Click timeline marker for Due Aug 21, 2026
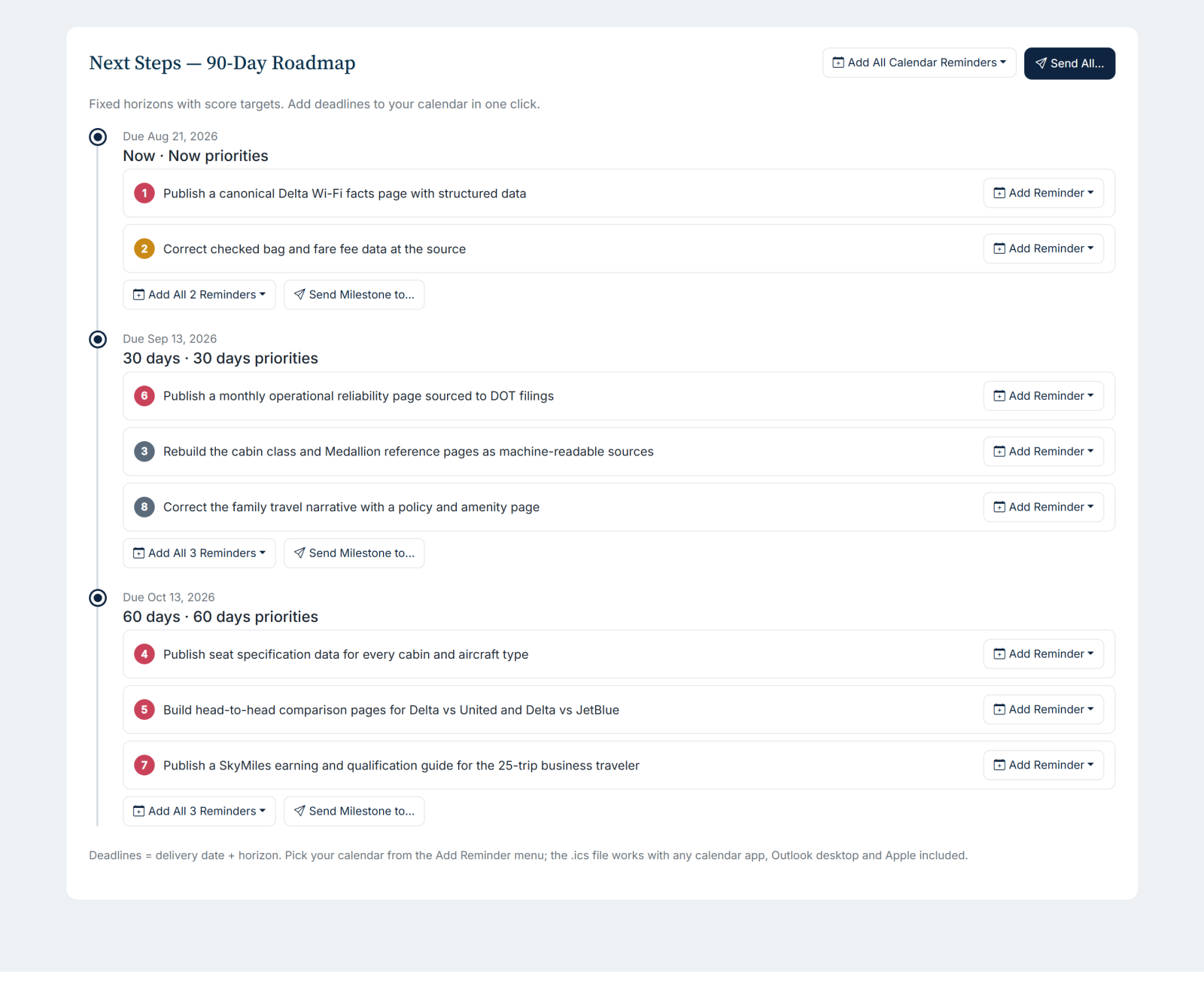 (x=98, y=137)
